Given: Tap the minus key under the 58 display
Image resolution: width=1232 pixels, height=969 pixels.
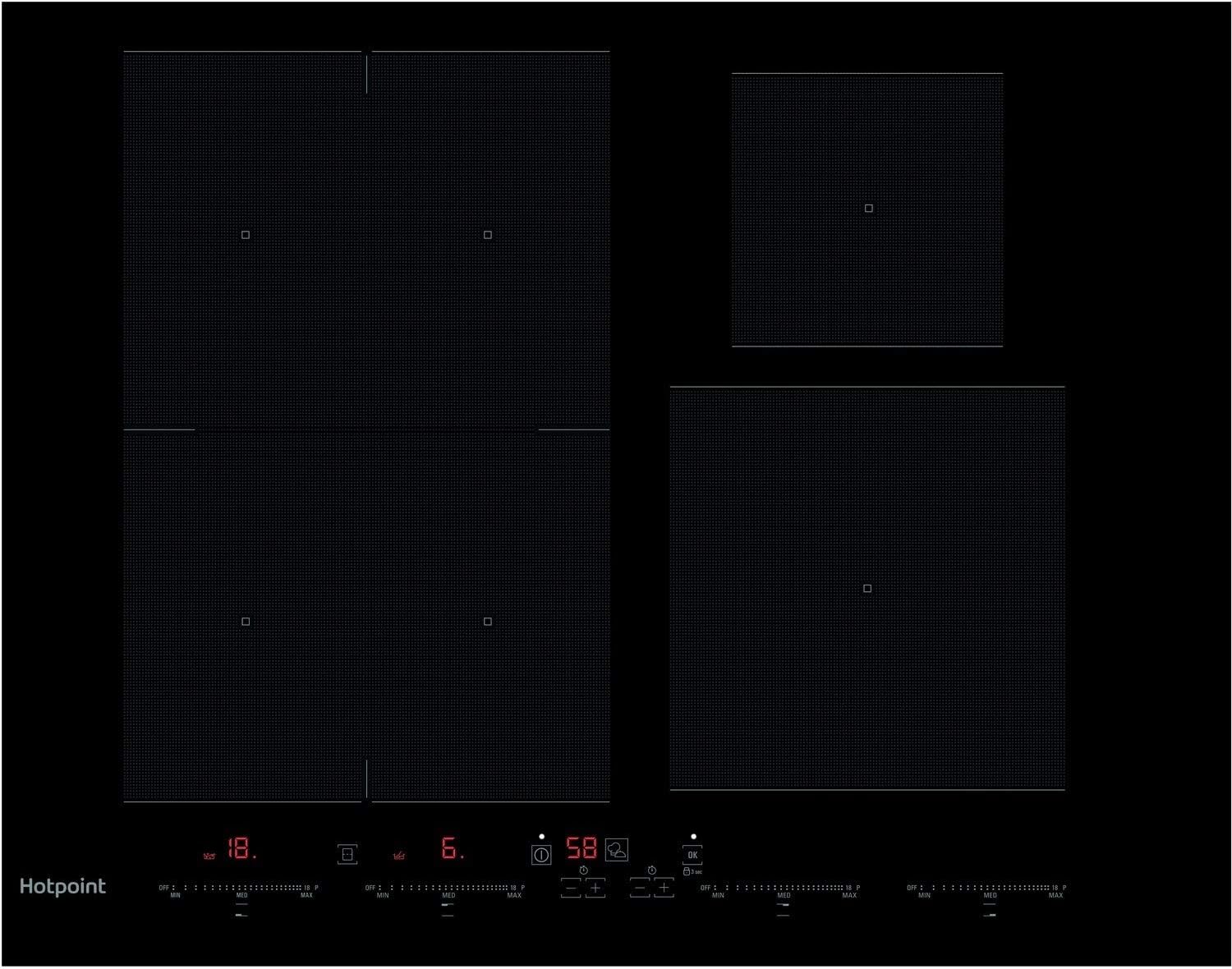Looking at the screenshot, I should (x=571, y=888).
